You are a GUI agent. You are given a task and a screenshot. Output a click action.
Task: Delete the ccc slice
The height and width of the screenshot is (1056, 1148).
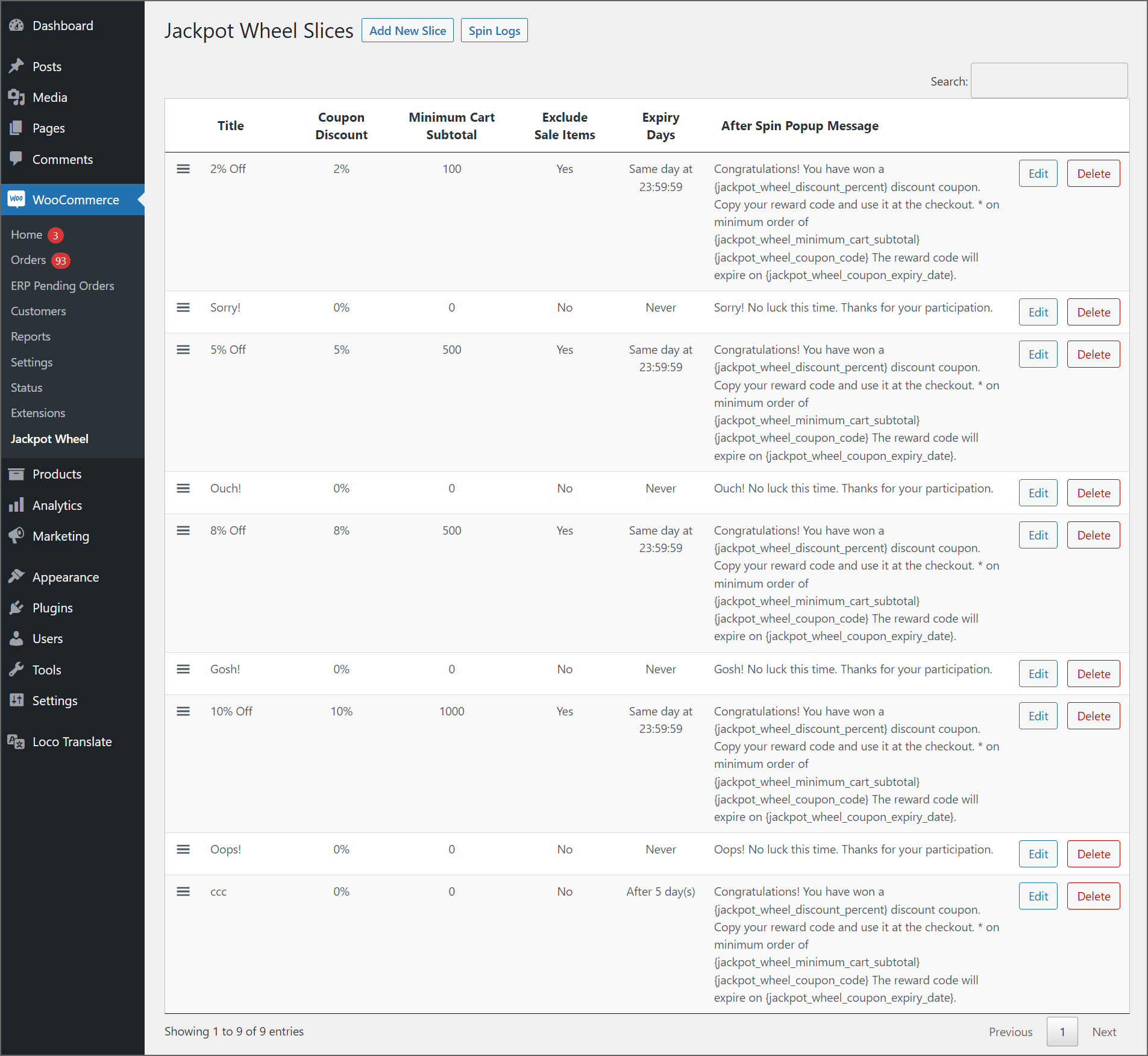pos(1093,896)
